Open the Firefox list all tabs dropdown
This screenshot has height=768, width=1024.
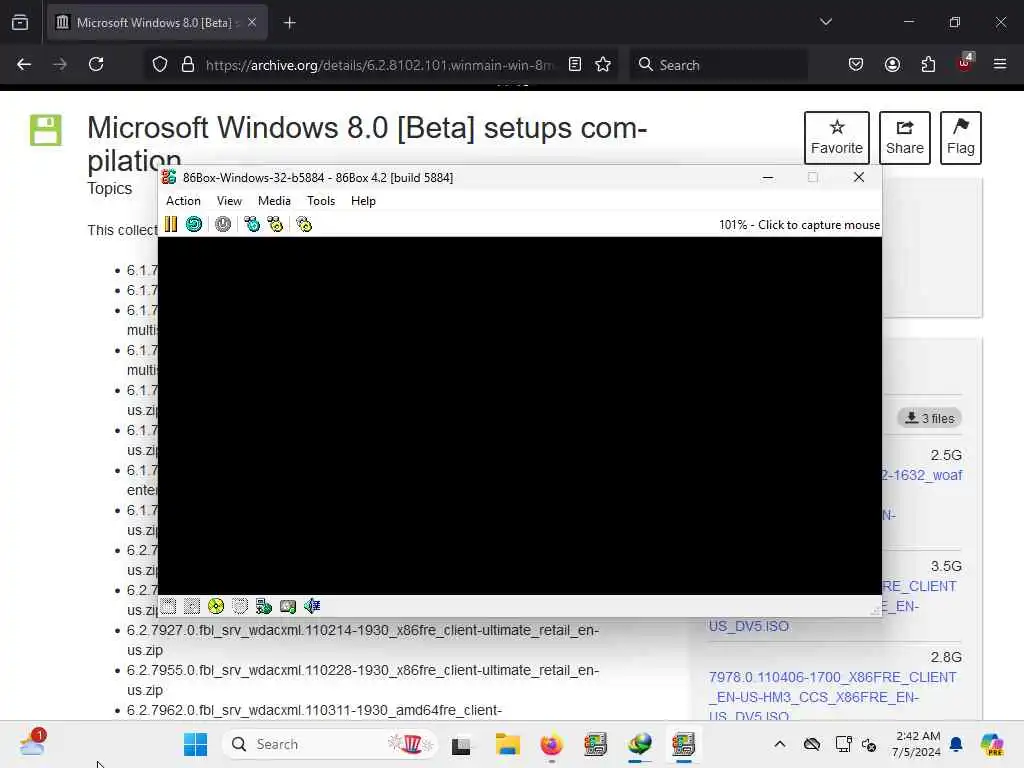coord(825,22)
